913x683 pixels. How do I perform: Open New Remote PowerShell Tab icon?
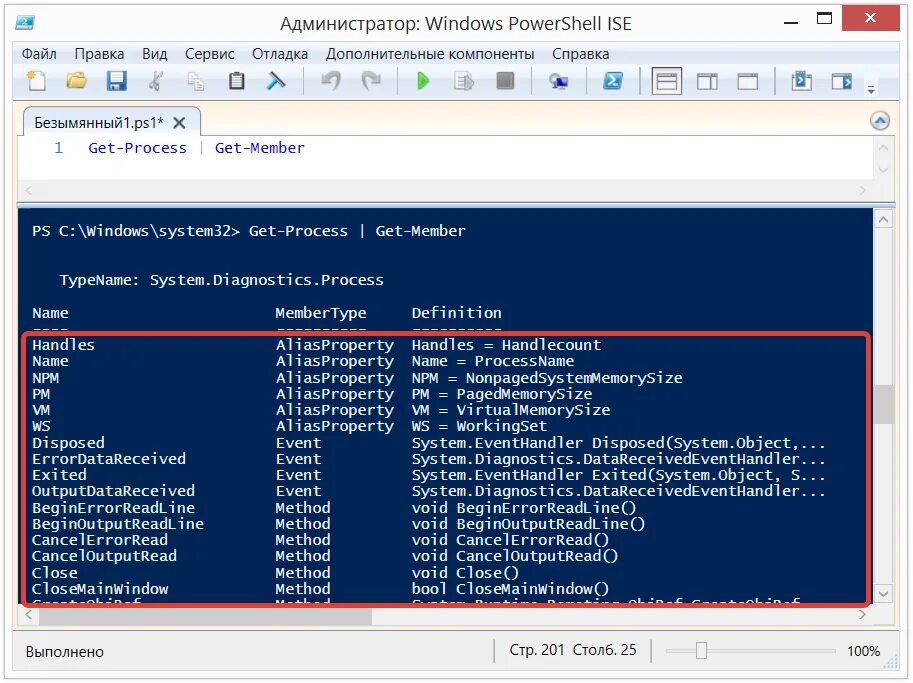pos(558,81)
